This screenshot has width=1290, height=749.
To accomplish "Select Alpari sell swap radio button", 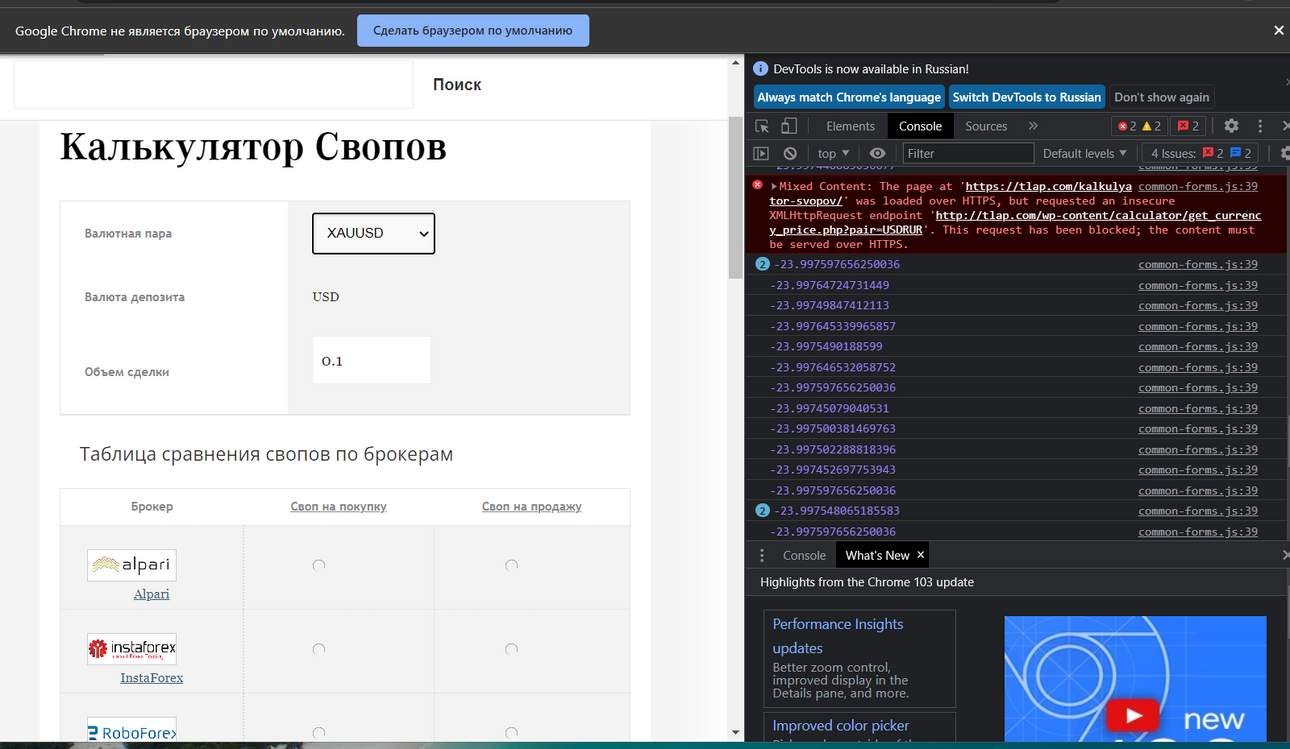I will point(511,565).
